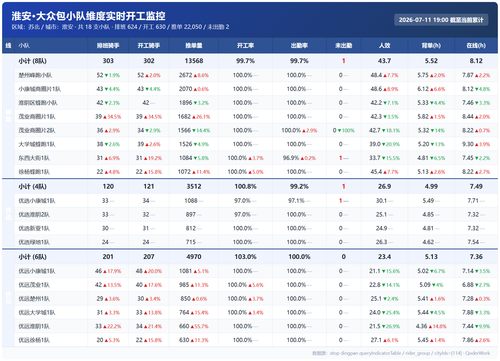Viewport: 500px width, 361px height.
Task: Click the 303 scheduled riders subtotal
Action: pos(108,61)
